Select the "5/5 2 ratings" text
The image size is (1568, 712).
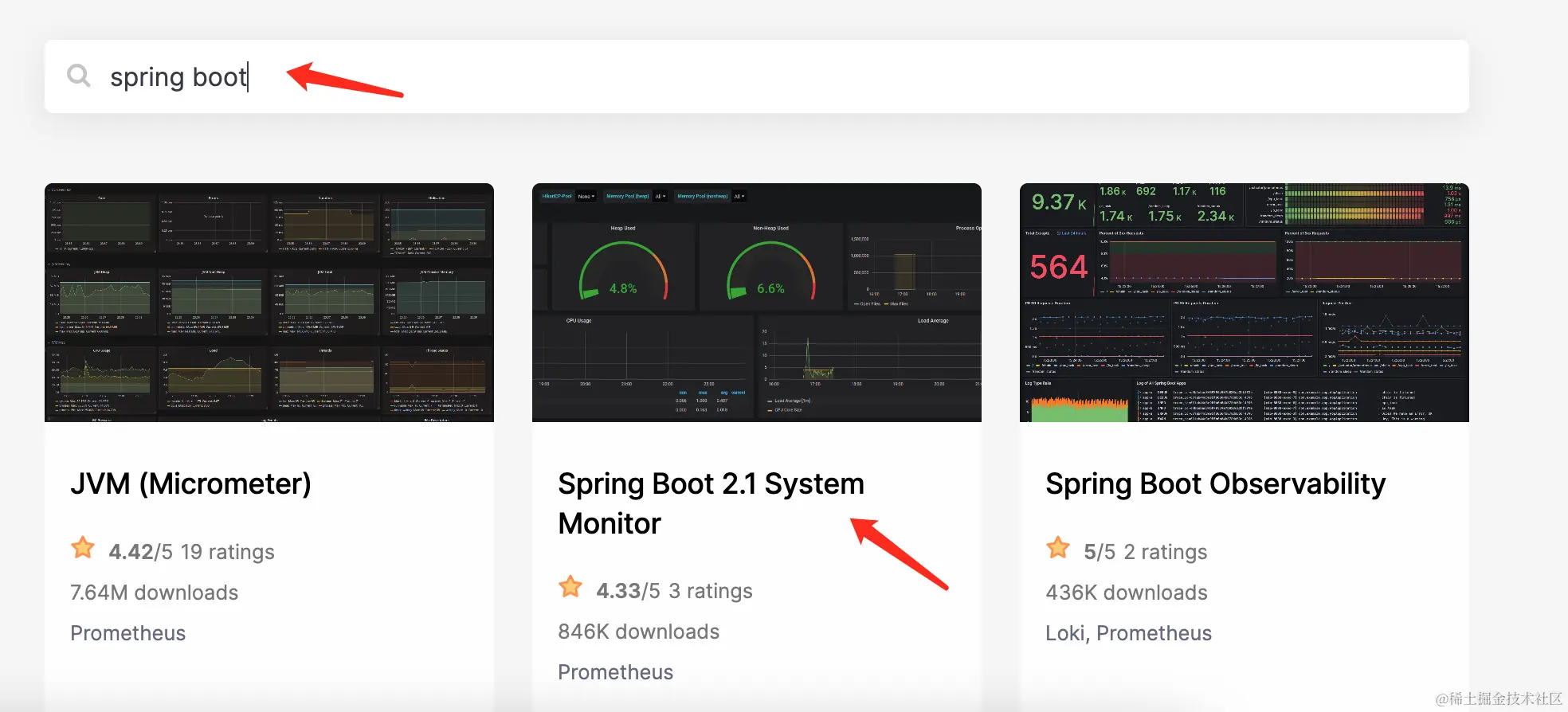tap(1145, 552)
